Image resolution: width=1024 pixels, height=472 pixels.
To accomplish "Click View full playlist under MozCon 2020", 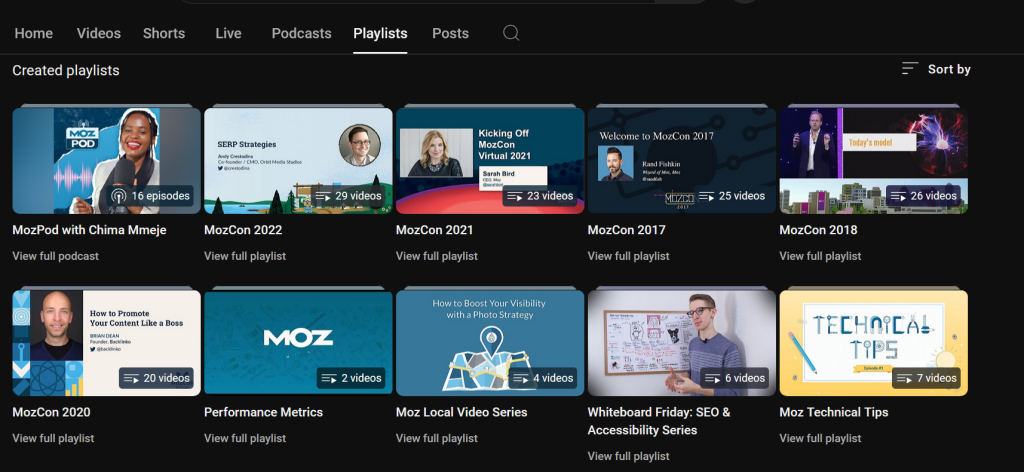I will [54, 438].
